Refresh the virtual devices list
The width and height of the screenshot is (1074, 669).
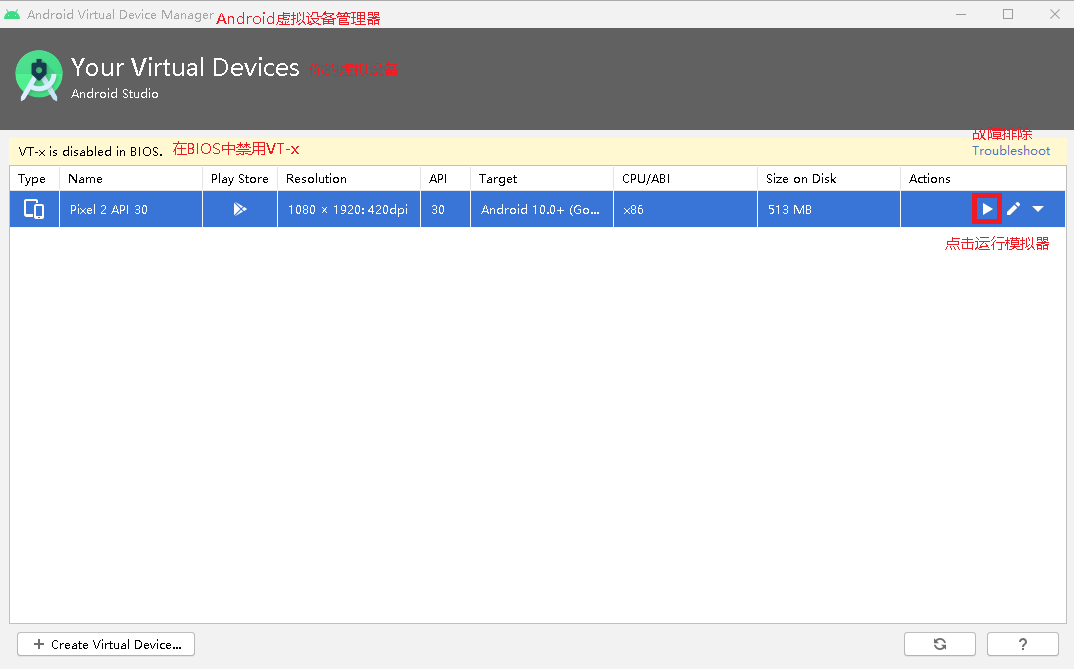click(x=940, y=644)
